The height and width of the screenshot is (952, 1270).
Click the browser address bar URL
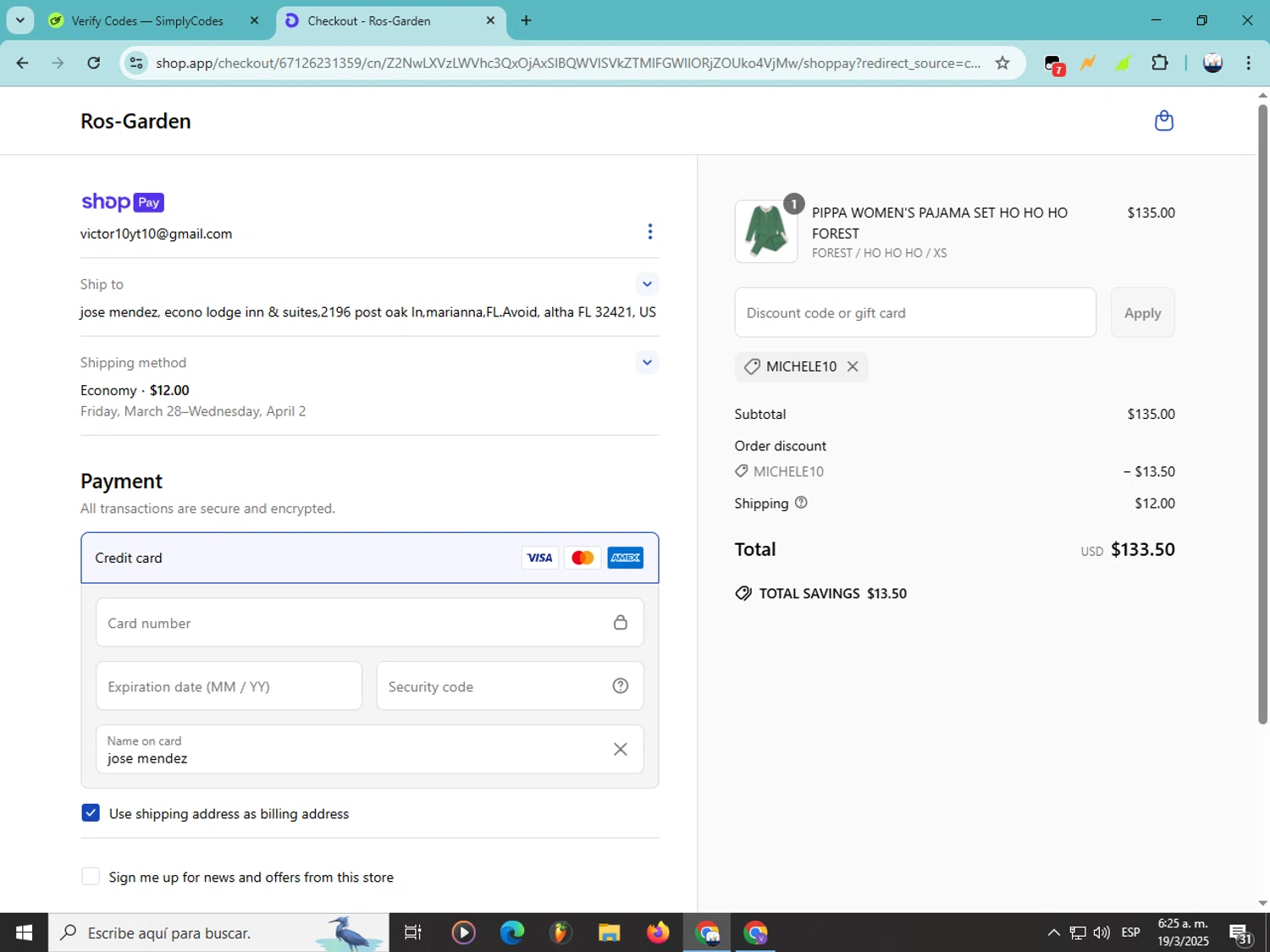pyautogui.click(x=568, y=63)
